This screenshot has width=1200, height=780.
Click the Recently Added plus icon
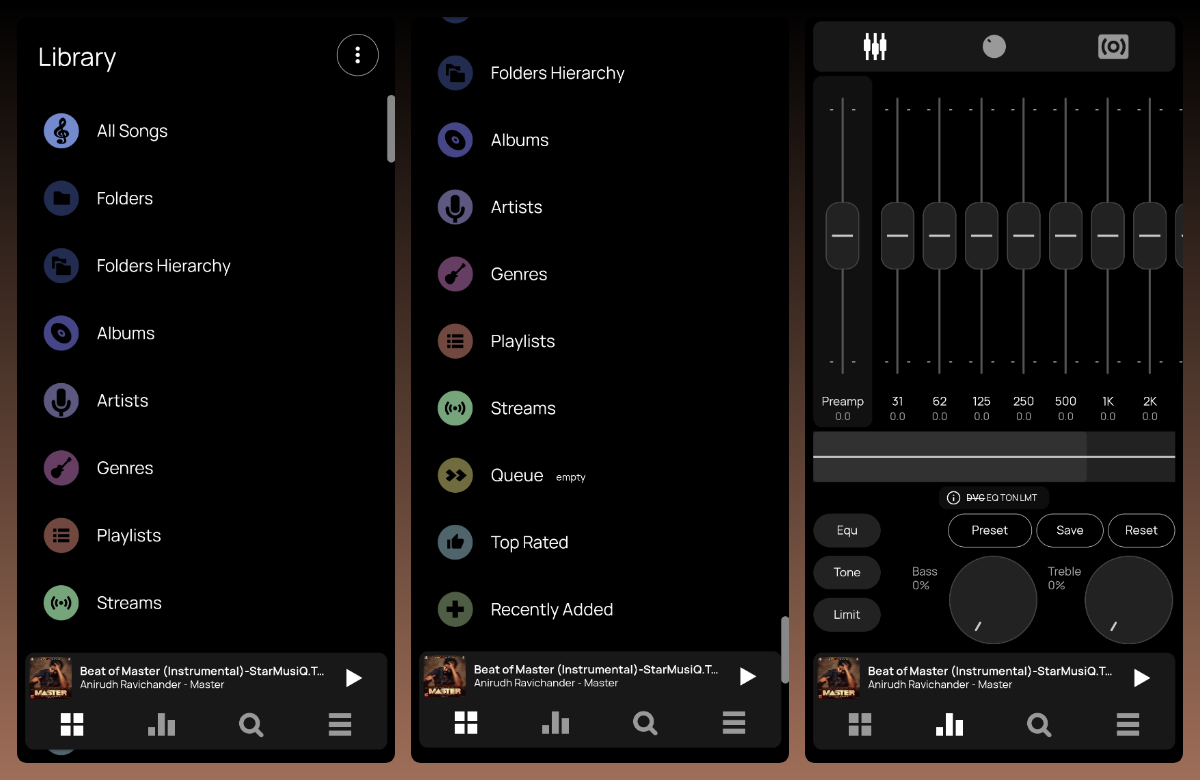coord(455,609)
